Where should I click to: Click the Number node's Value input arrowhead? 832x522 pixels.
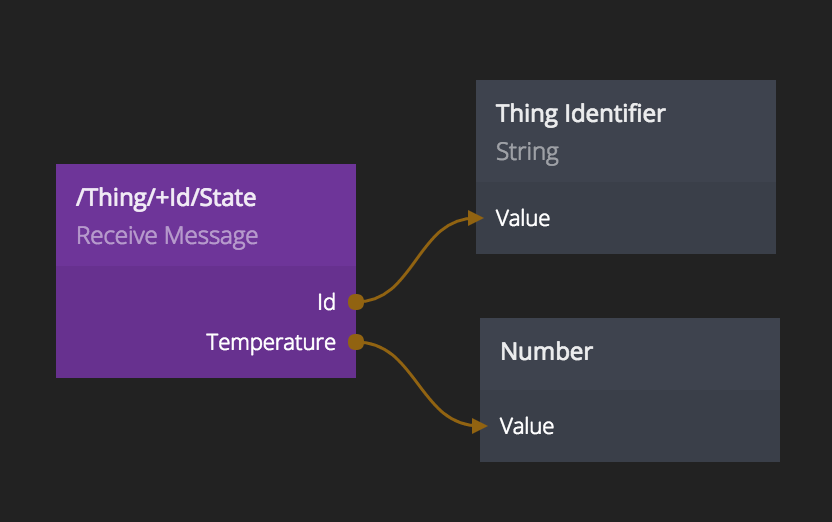(x=480, y=426)
